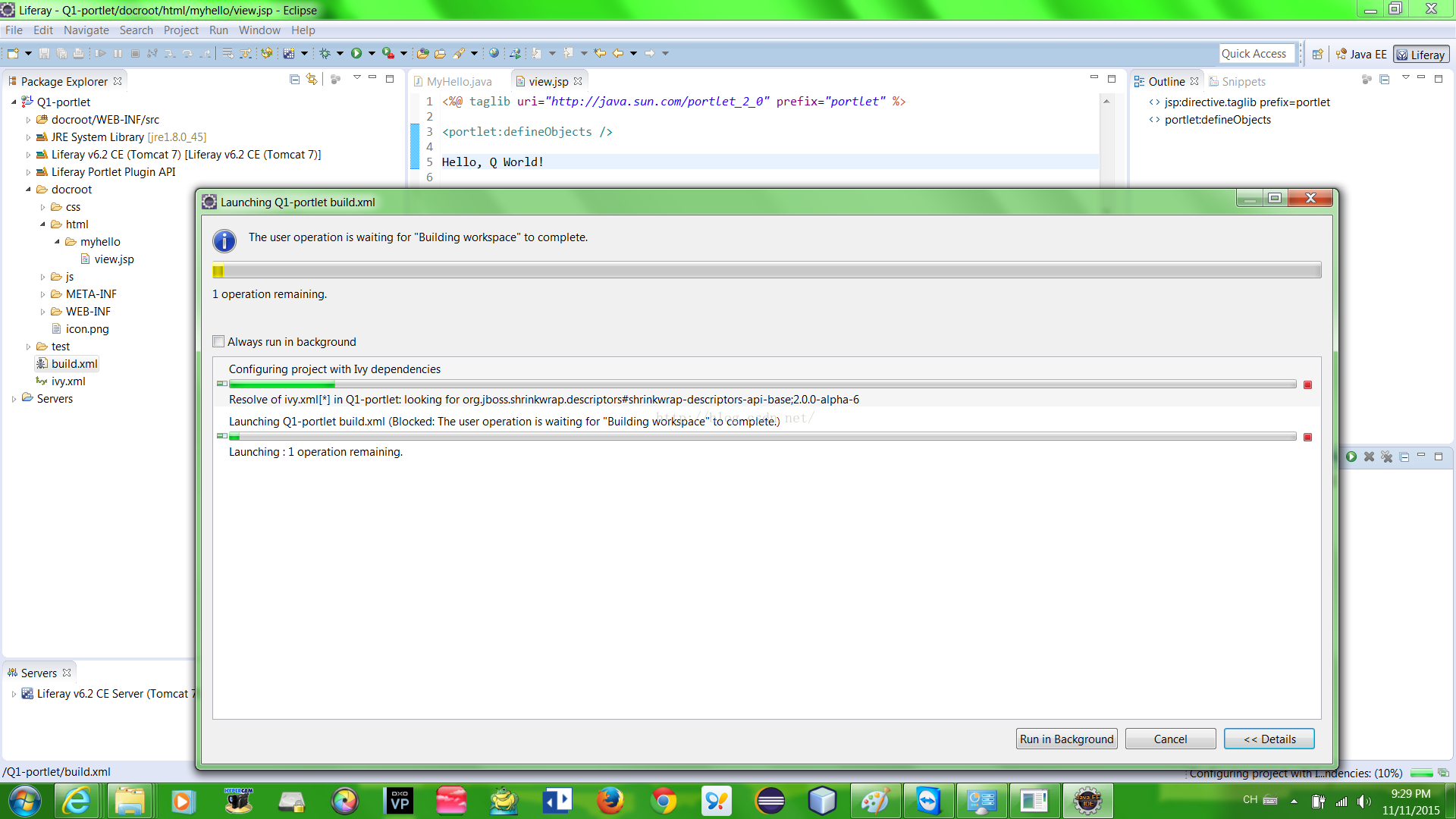Switch to the Liferay perspective
The image size is (1456, 819).
point(1421,55)
